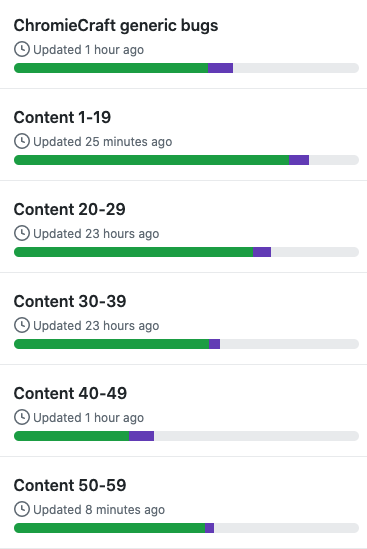Open the Content 40-49 project

(70, 394)
